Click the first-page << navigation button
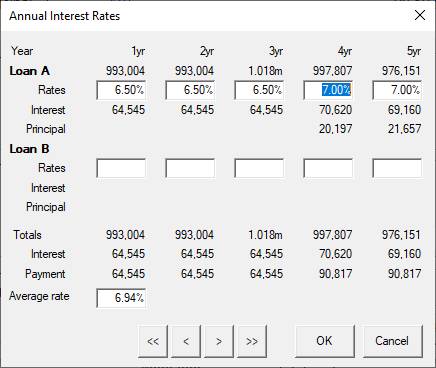Image resolution: width=436 pixels, height=368 pixels. [x=153, y=341]
